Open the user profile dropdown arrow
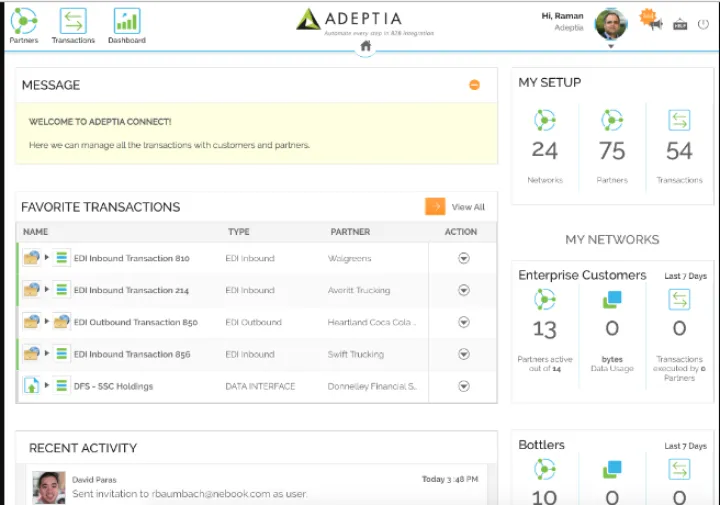The image size is (720, 505). coord(611,46)
